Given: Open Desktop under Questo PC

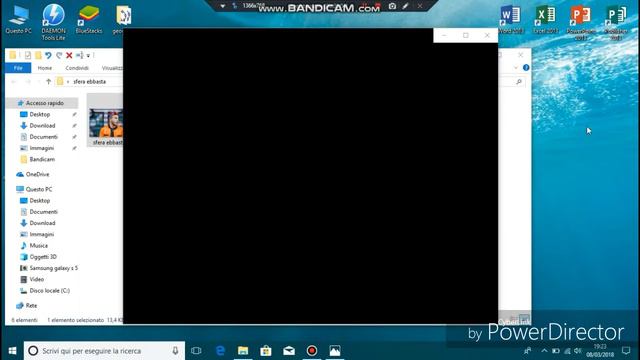Looking at the screenshot, I should point(40,201).
